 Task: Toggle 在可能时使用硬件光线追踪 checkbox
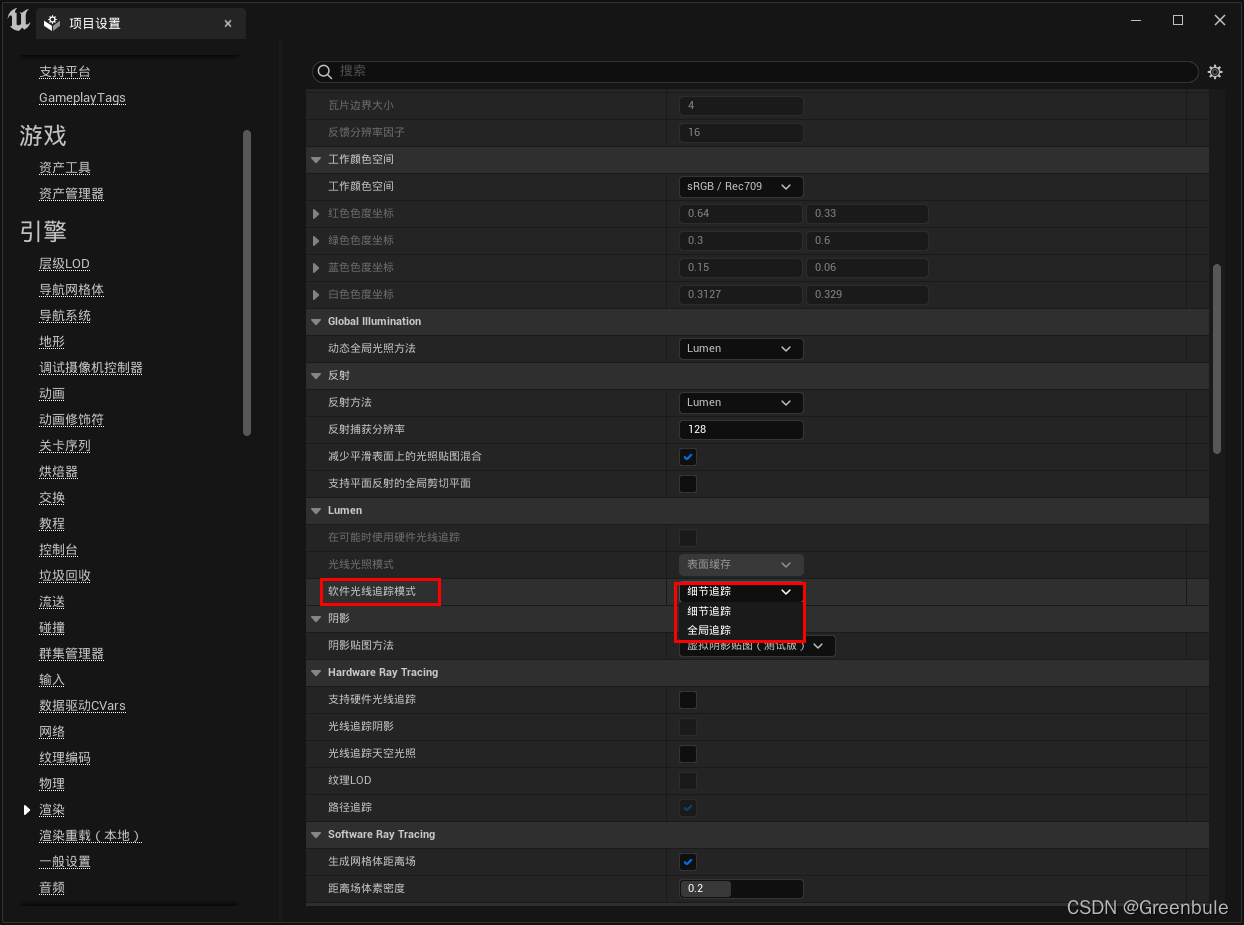[x=688, y=537]
